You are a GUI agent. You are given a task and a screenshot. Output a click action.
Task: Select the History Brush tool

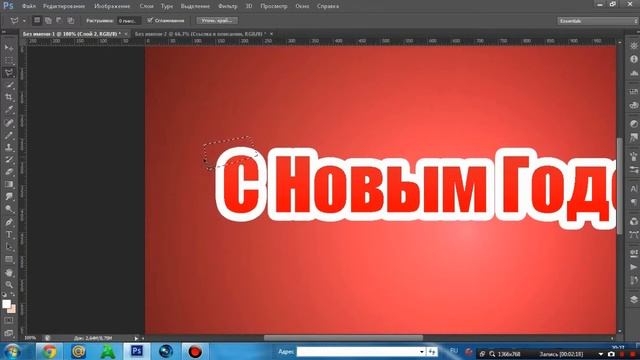[9, 160]
